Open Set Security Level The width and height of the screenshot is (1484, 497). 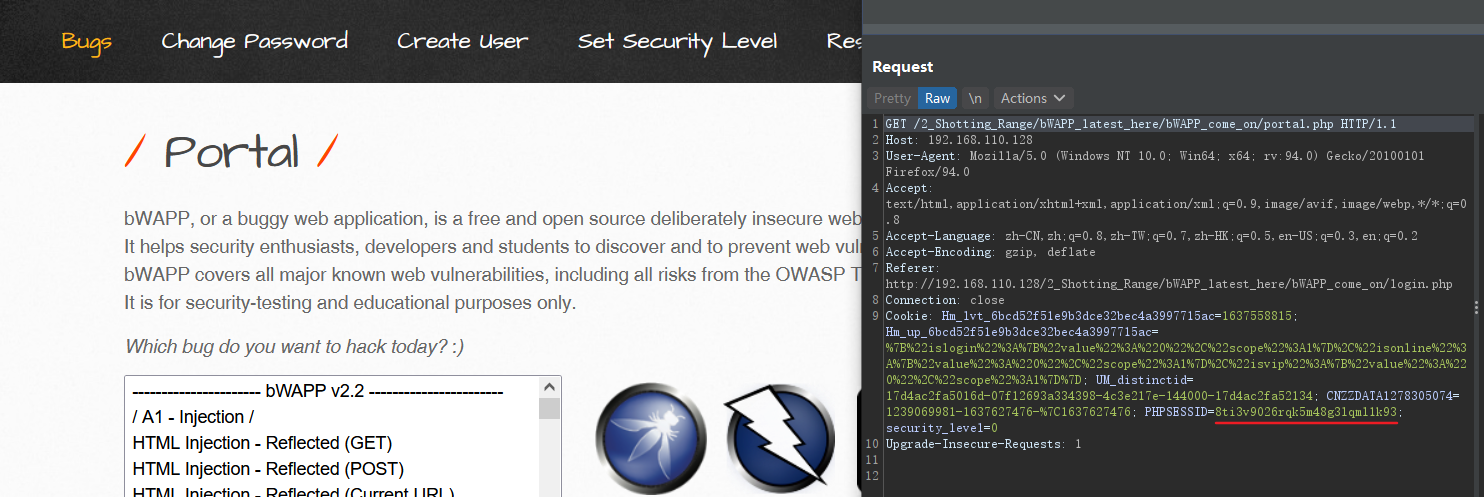tap(677, 41)
